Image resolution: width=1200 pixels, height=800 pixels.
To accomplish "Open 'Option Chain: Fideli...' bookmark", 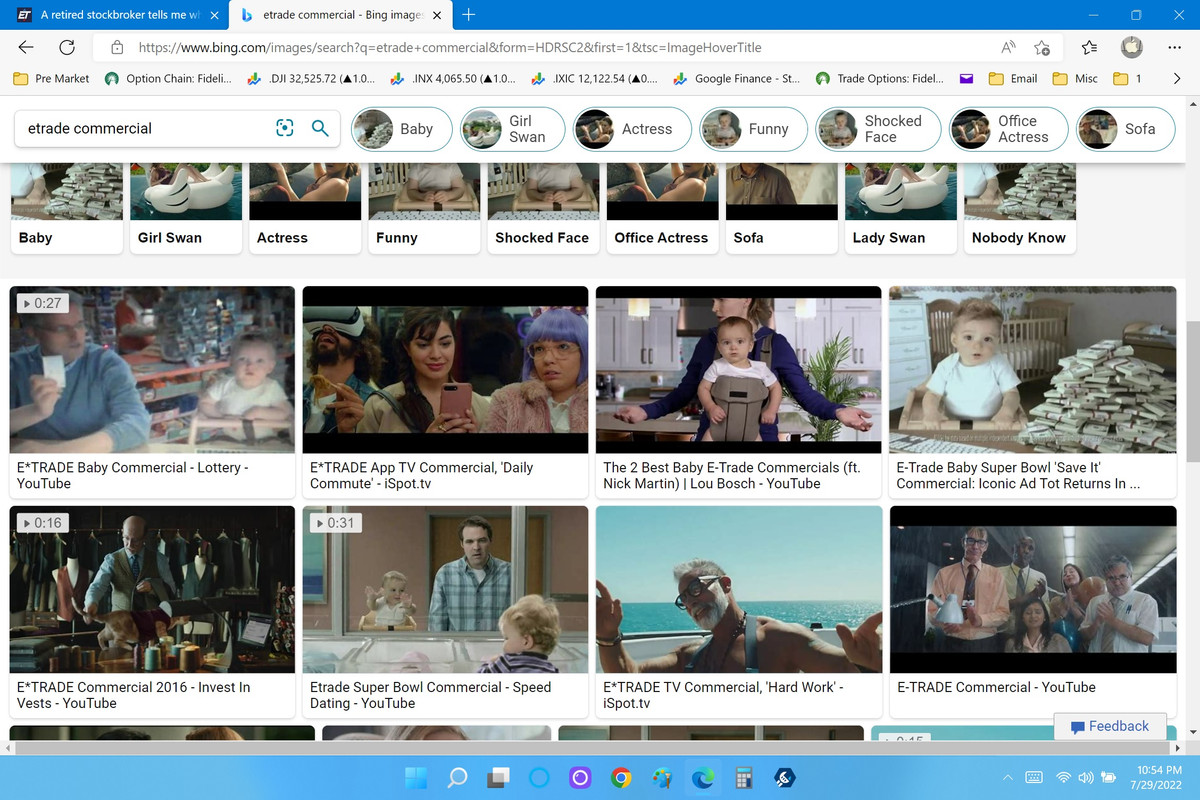I will [168, 78].
